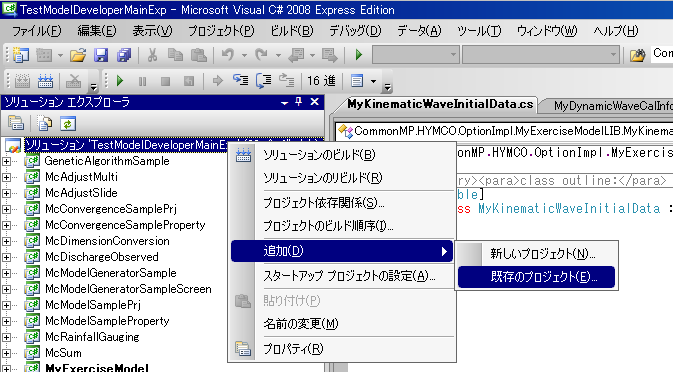Toggle the hexadecimal 16進 display button
Screen dimensions: 673x372
point(321,81)
